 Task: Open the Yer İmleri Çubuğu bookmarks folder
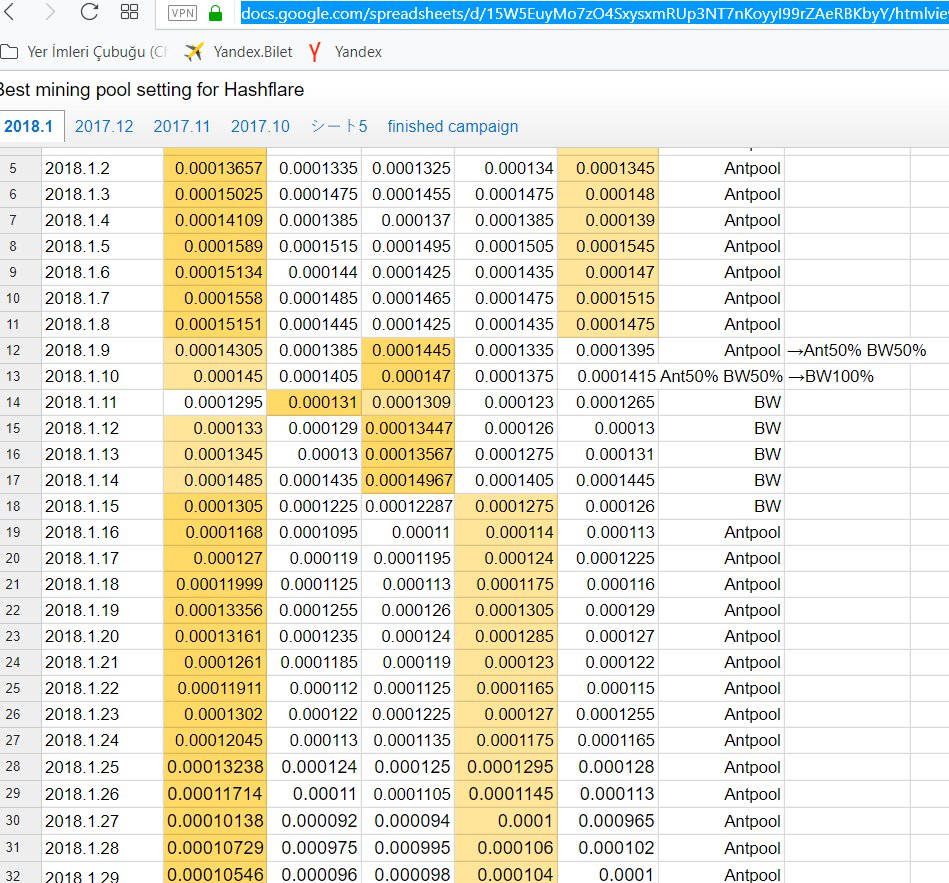coord(84,52)
